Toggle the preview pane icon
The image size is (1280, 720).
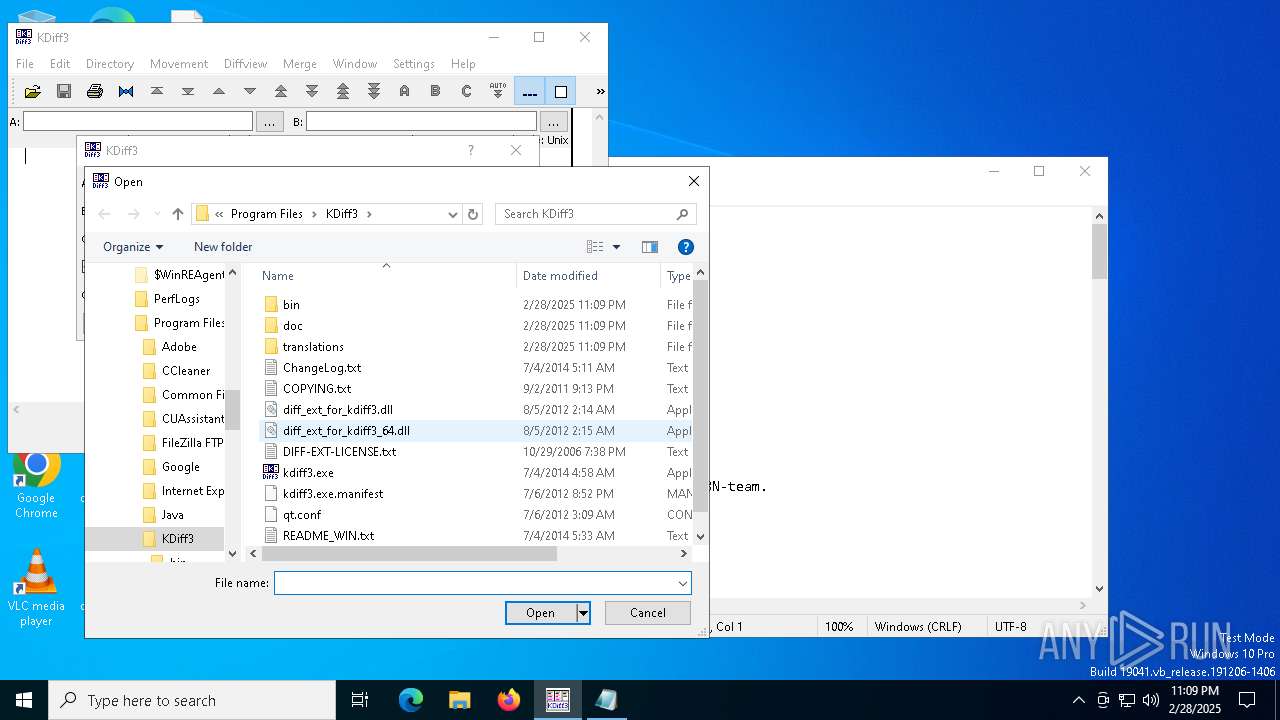[649, 247]
